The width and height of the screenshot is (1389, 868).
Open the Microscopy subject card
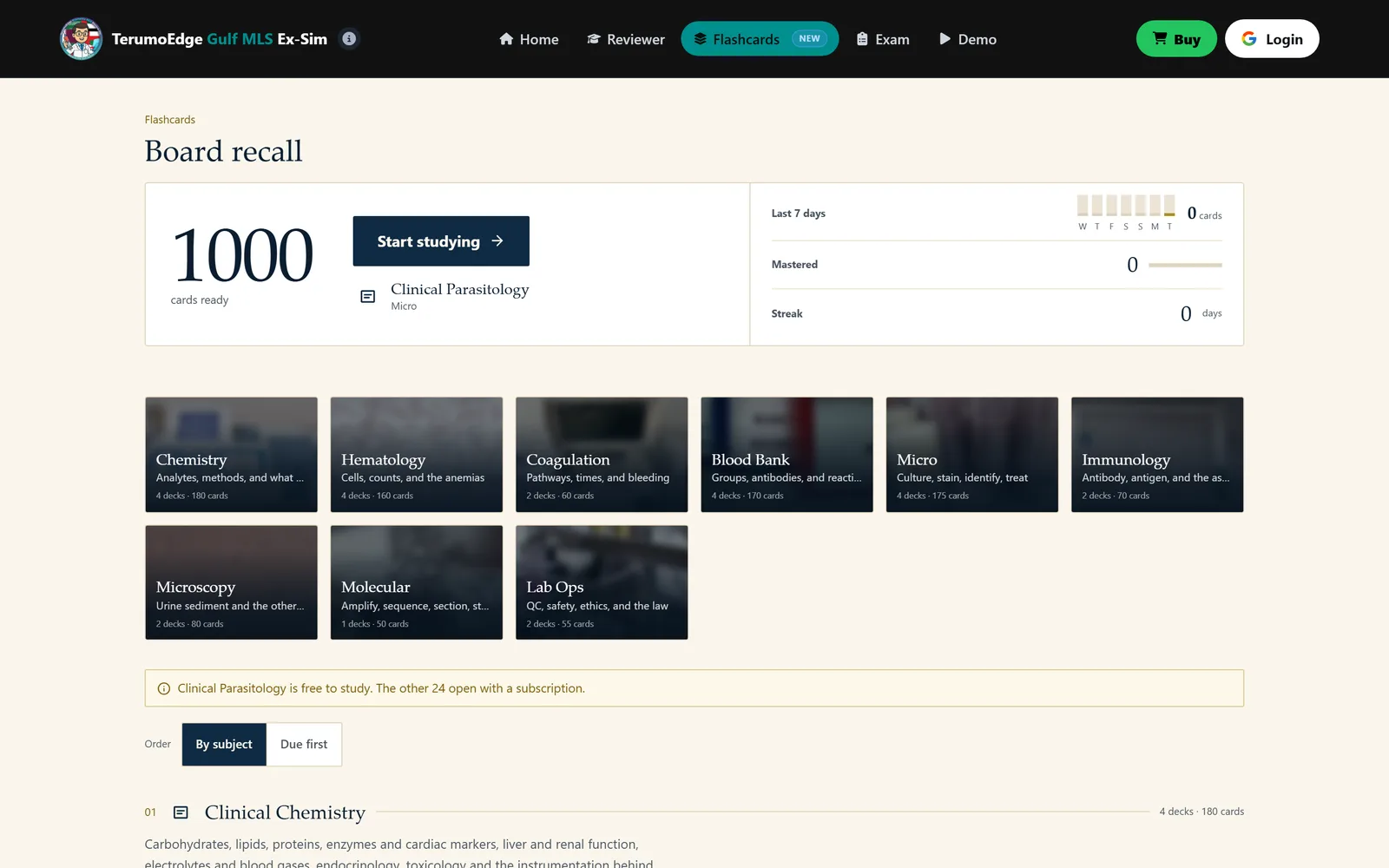click(x=231, y=582)
